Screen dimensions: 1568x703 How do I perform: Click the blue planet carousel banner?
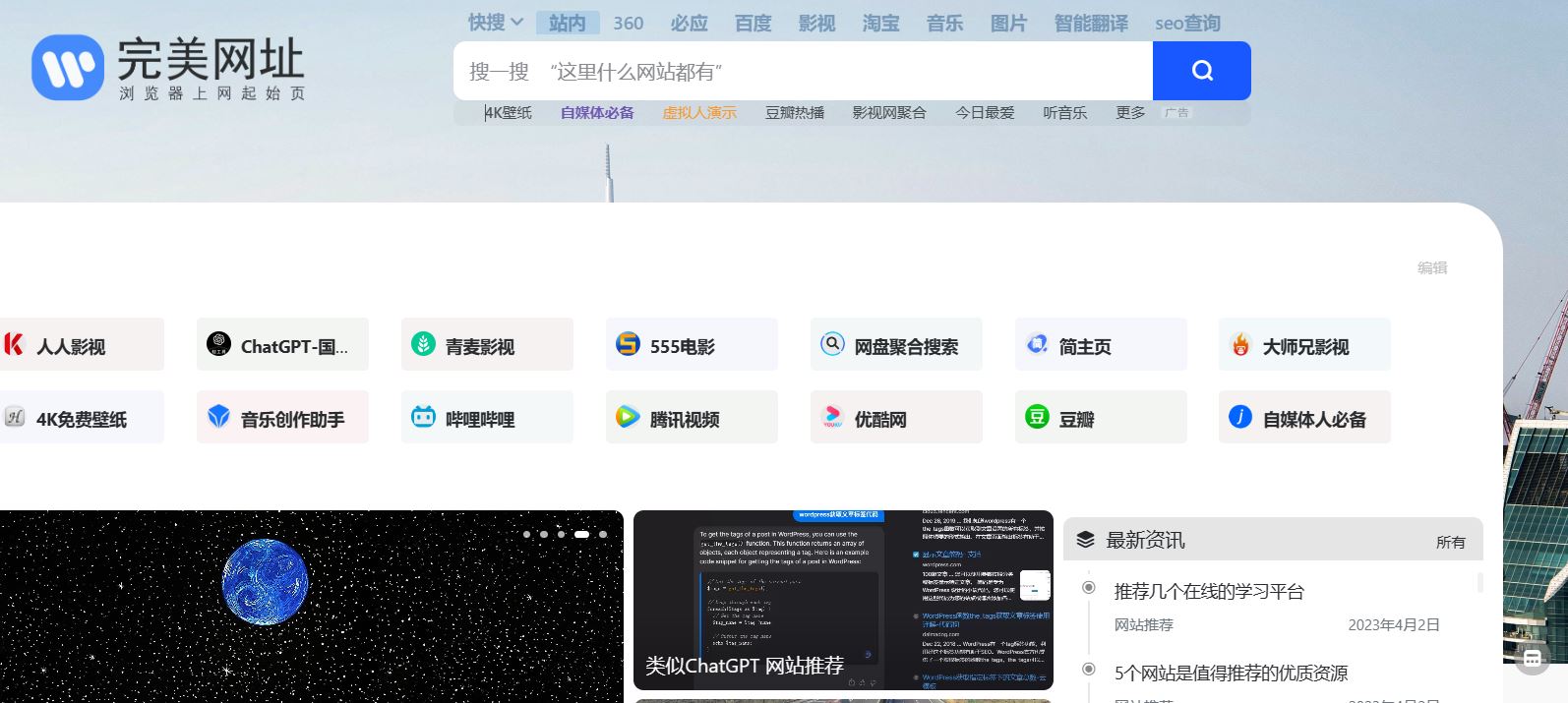(311, 607)
